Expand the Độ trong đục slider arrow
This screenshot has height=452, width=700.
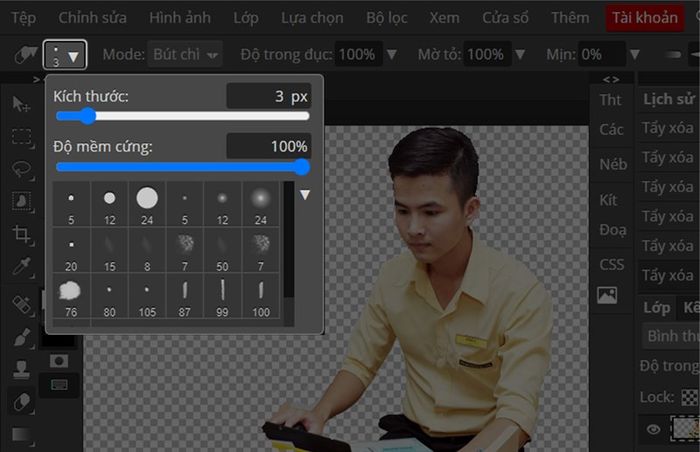pos(392,54)
